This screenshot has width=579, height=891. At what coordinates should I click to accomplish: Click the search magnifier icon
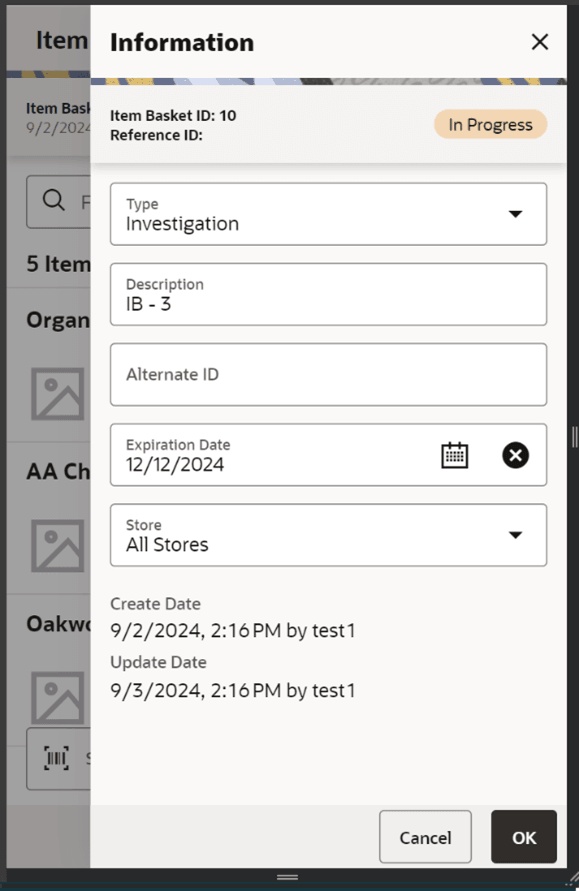tap(53, 202)
